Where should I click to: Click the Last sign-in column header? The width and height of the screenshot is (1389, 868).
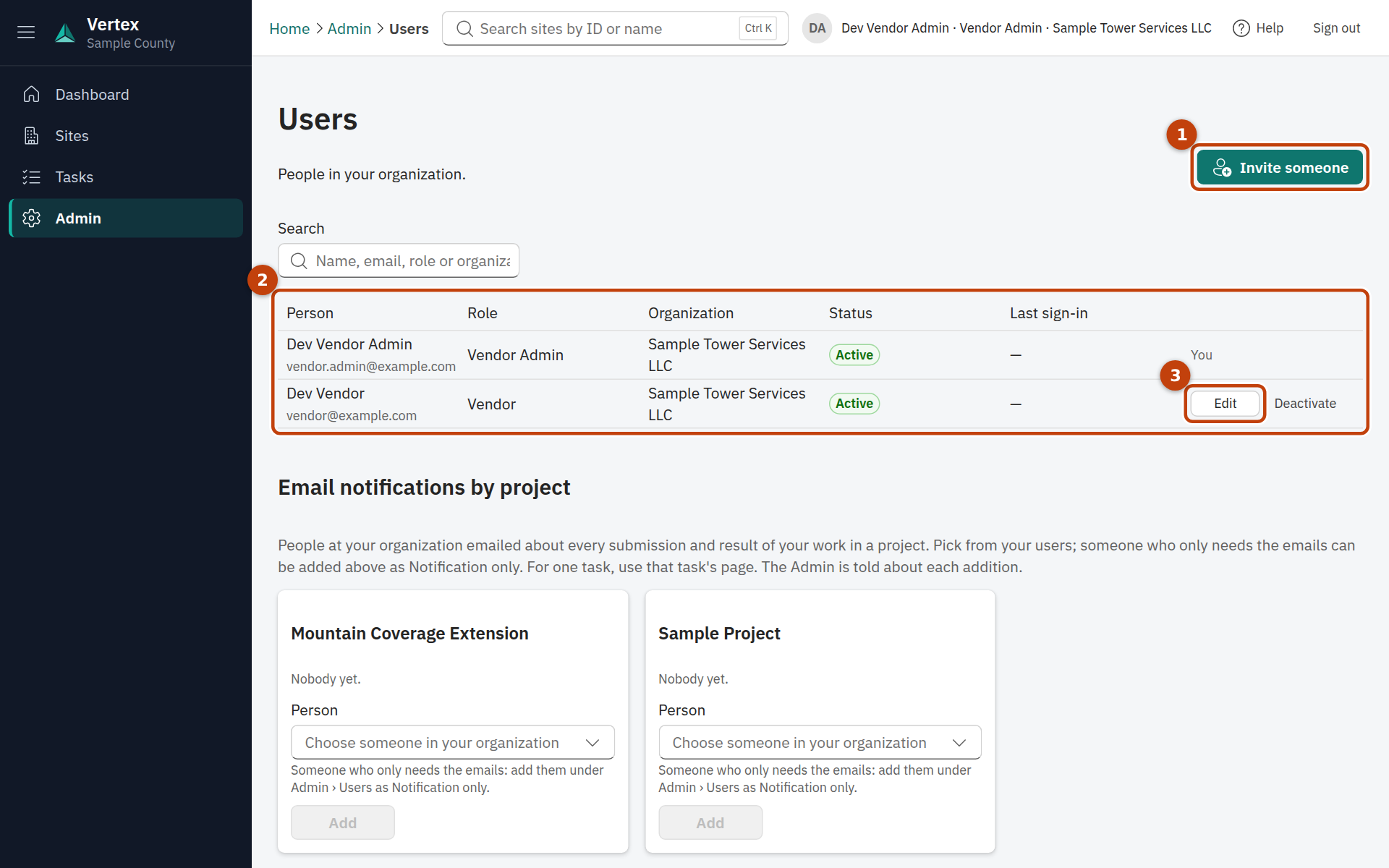click(x=1049, y=313)
